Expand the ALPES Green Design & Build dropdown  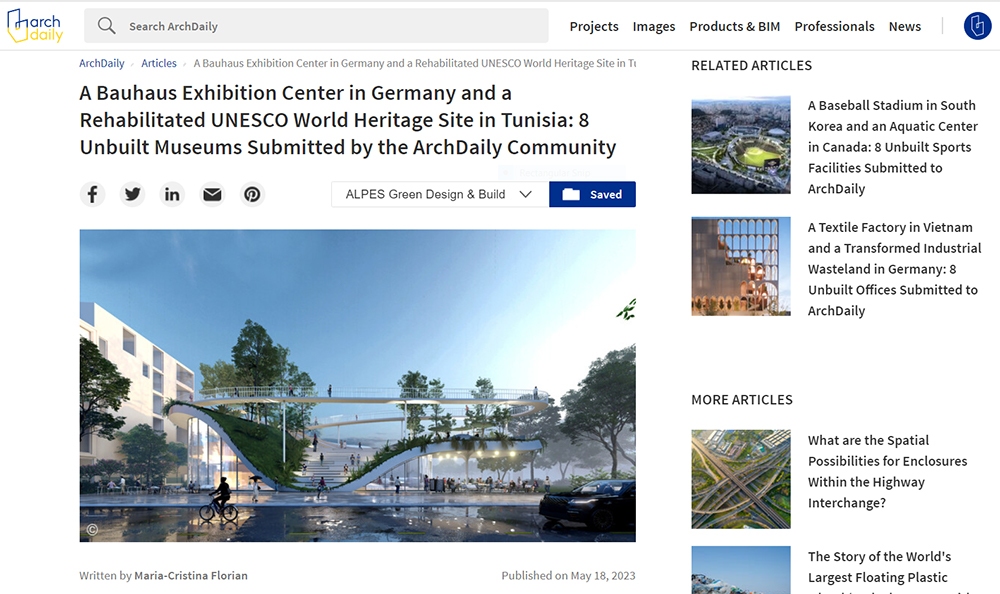tap(439, 194)
